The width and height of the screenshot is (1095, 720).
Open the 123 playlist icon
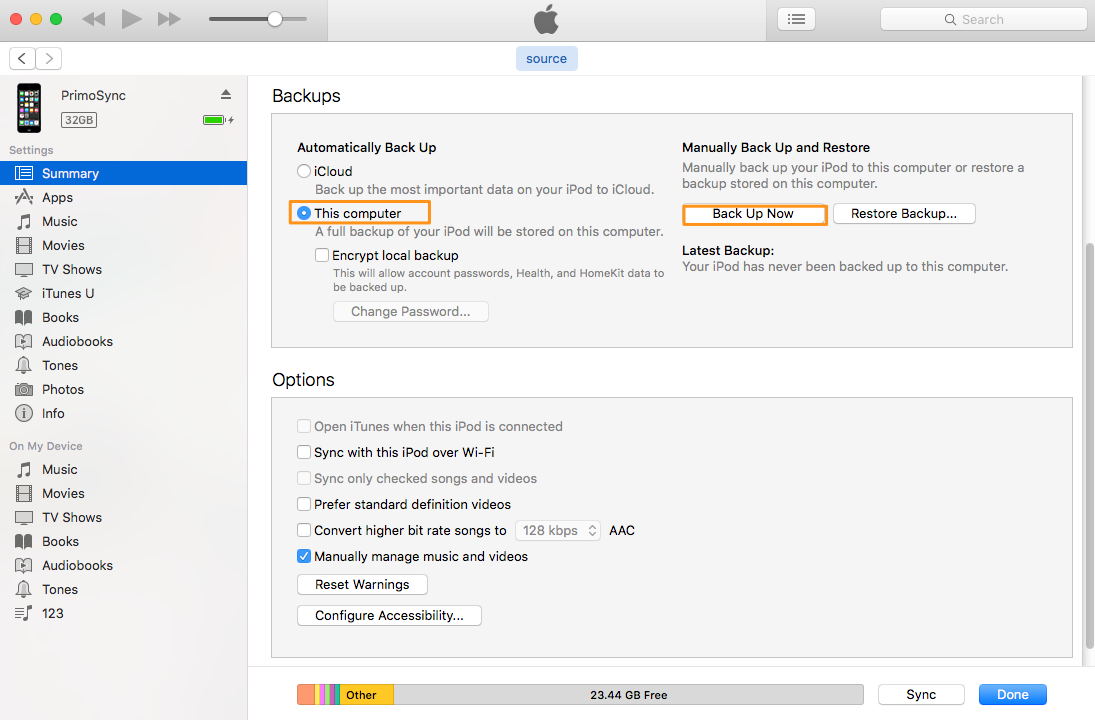[x=24, y=613]
